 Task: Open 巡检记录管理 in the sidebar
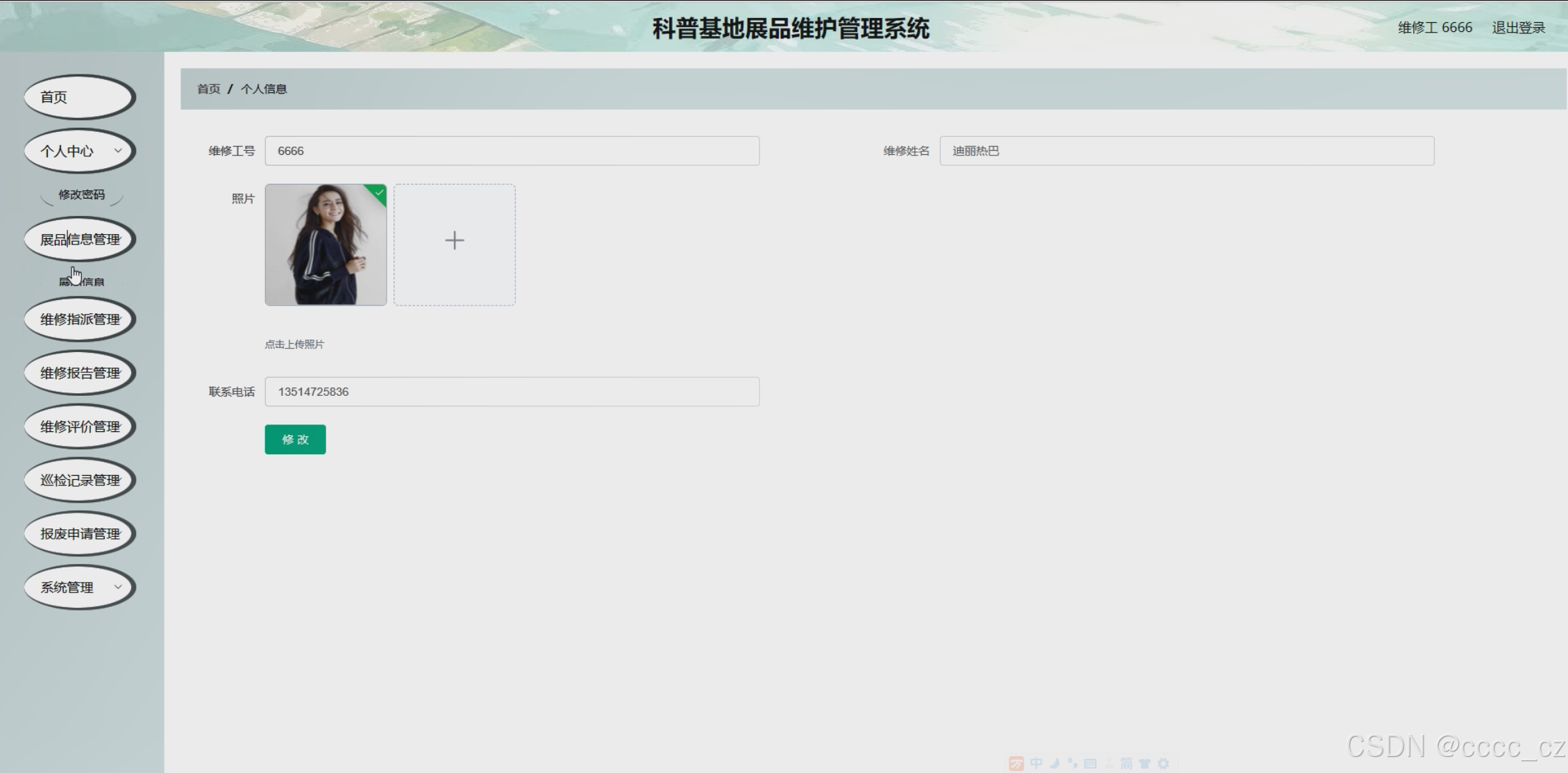[x=80, y=480]
